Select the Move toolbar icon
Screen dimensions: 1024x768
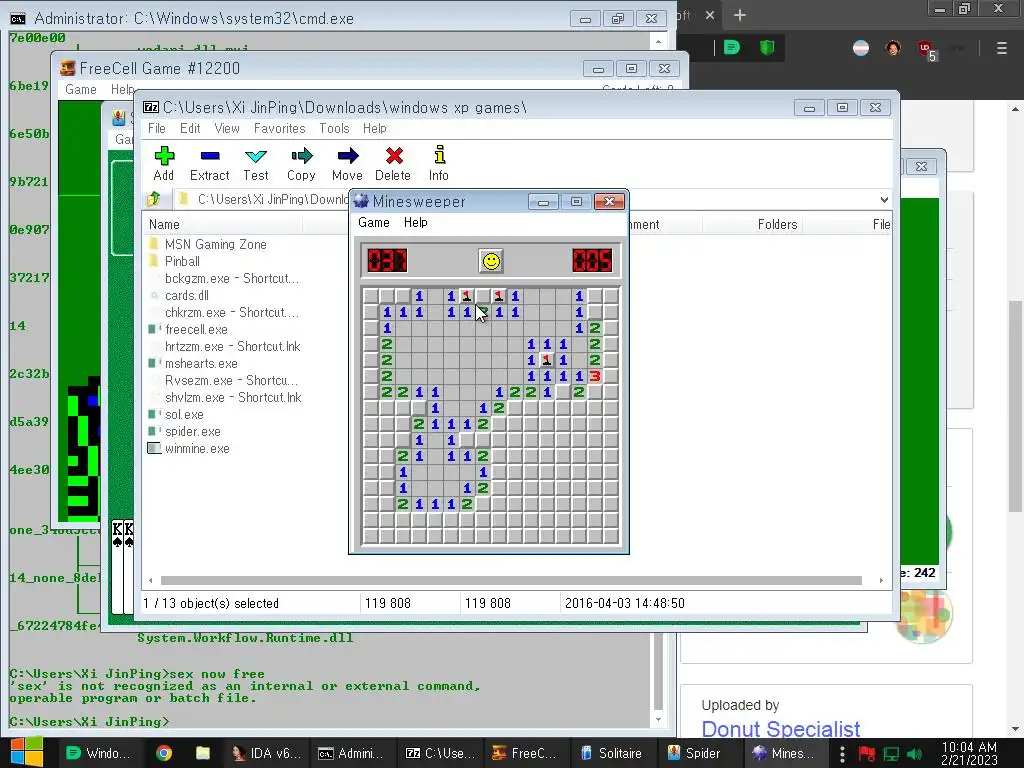coord(347,163)
